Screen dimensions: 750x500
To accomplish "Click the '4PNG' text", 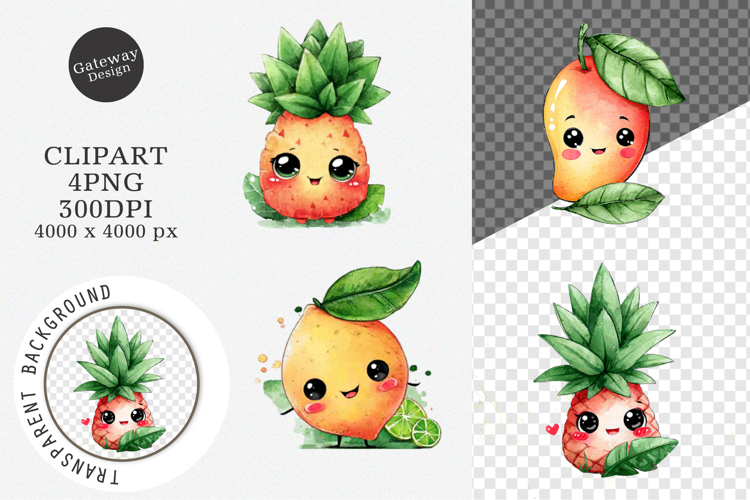I will click(x=106, y=182).
